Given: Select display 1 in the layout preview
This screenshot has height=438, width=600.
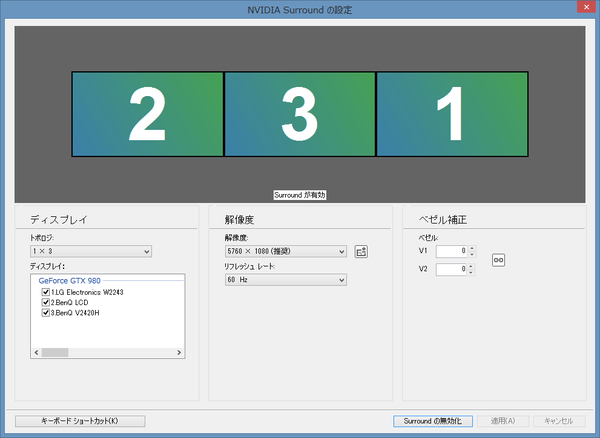Looking at the screenshot, I should pyautogui.click(x=452, y=115).
